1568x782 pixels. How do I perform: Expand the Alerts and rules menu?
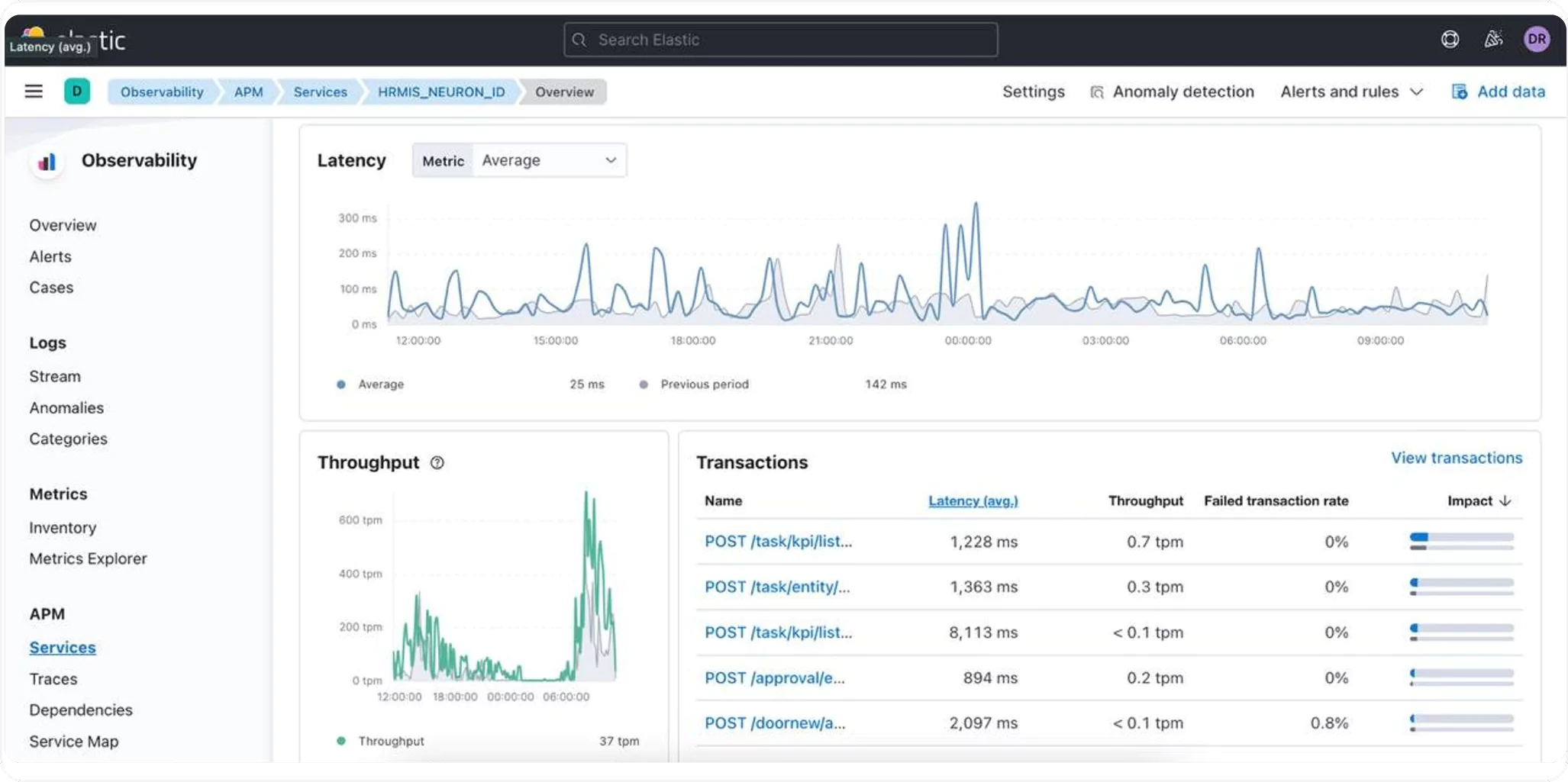click(x=1351, y=92)
